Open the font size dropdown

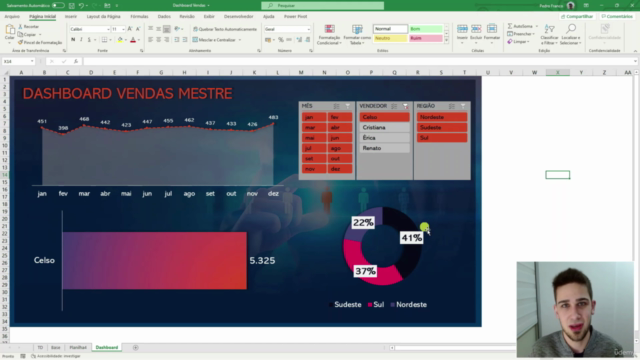click(123, 29)
